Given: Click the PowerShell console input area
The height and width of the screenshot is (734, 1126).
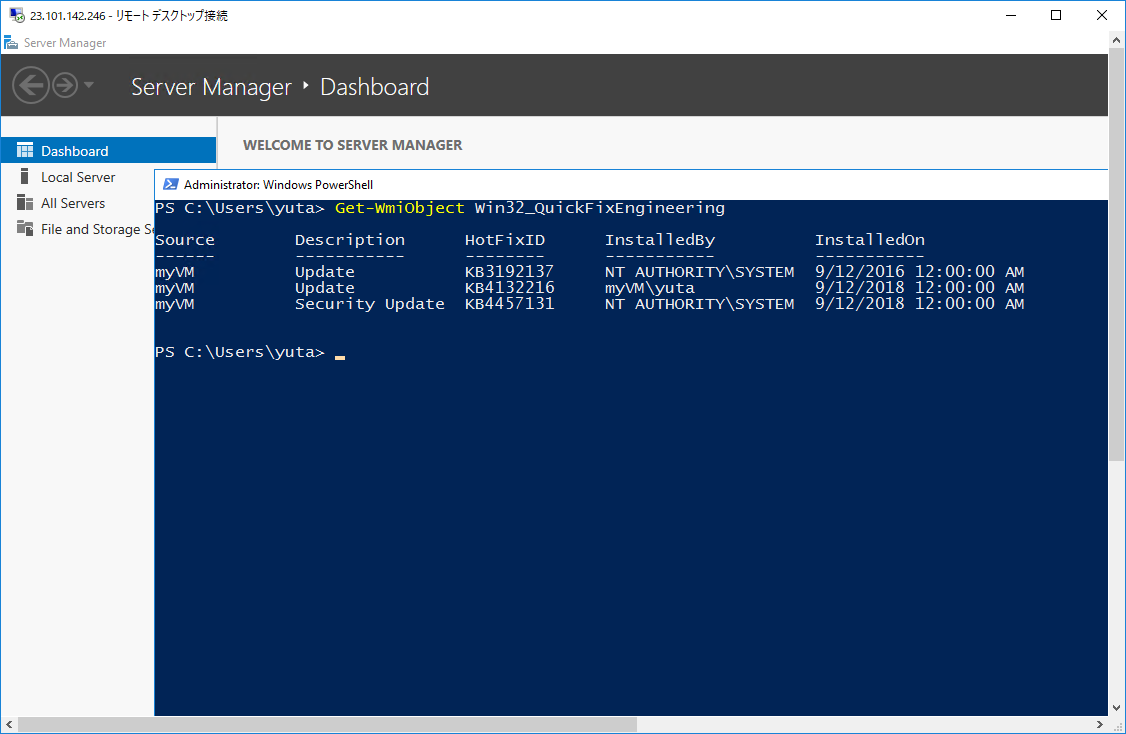Looking at the screenshot, I should pyautogui.click(x=340, y=351).
